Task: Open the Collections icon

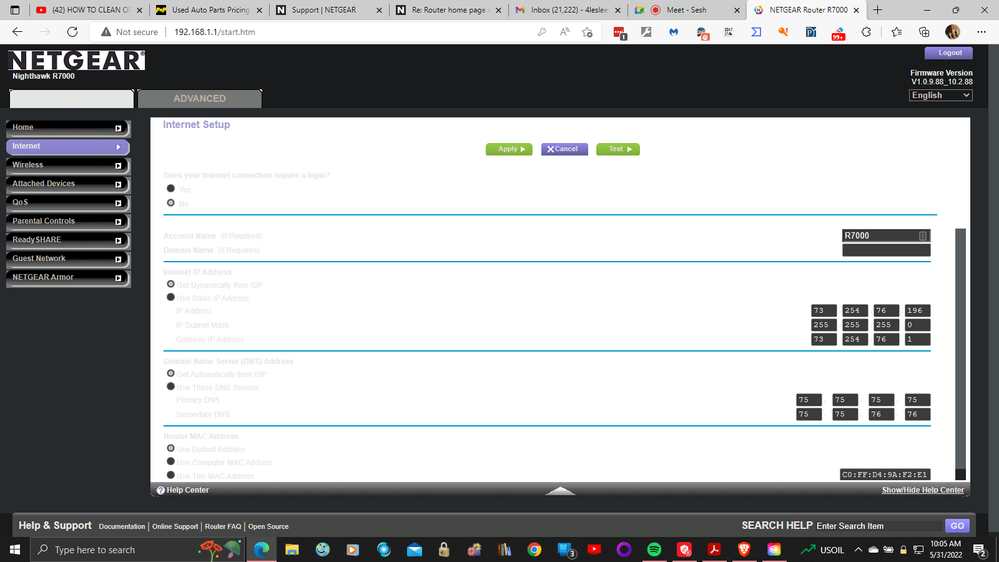Action: [x=924, y=32]
